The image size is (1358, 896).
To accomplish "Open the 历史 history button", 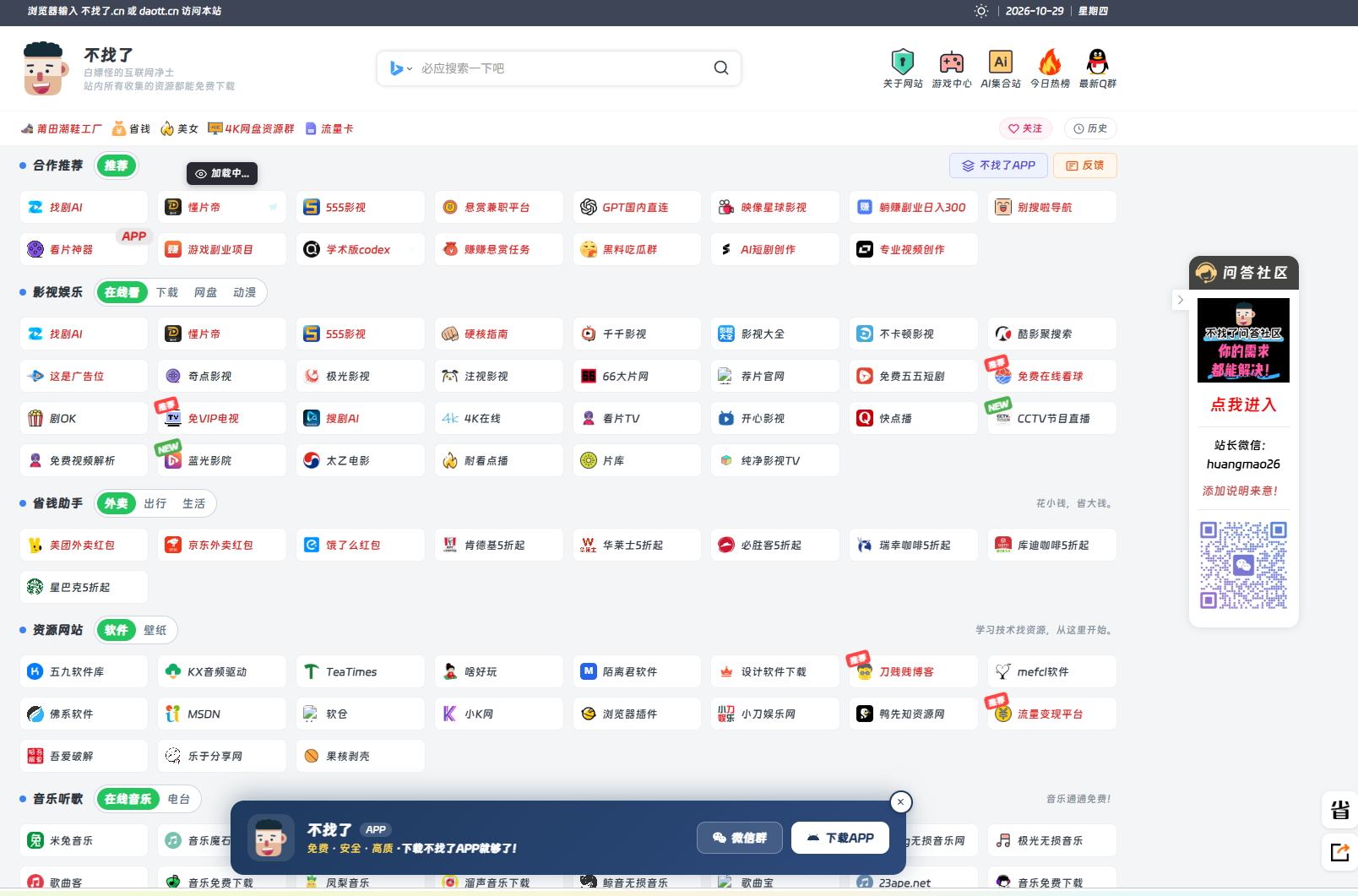I will 1090,128.
